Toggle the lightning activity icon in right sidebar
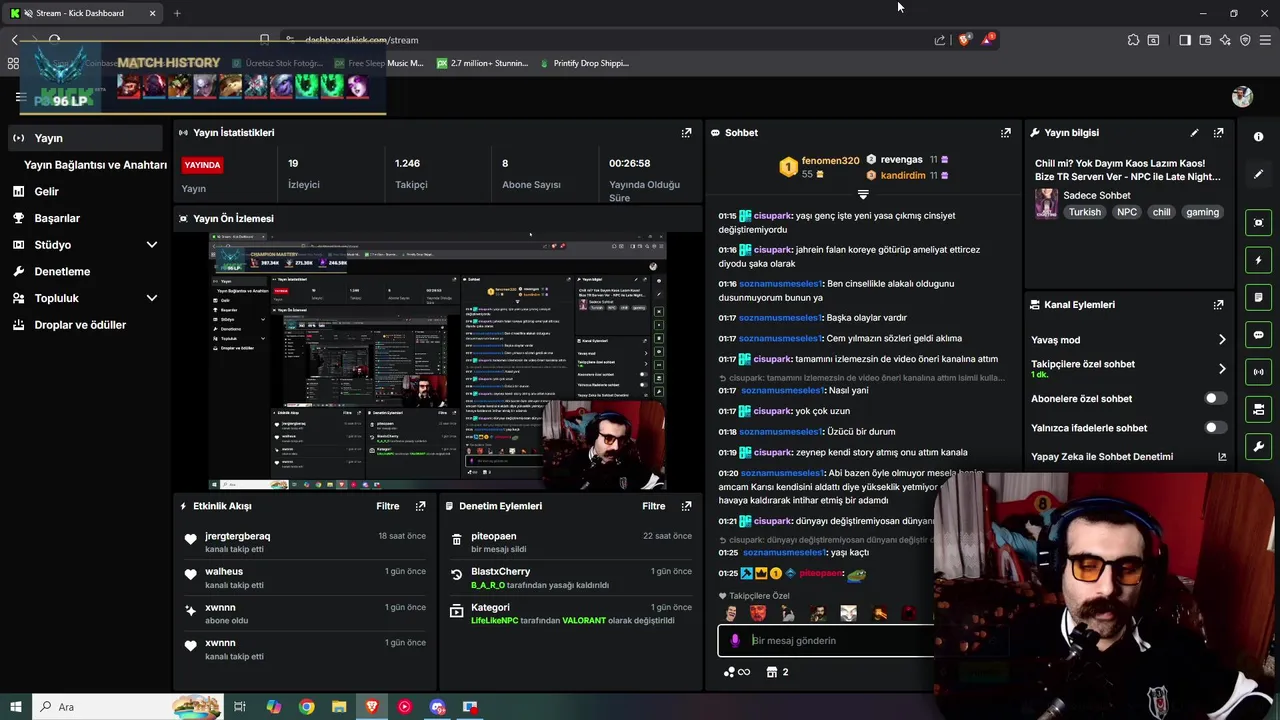The image size is (1280, 720). click(x=1258, y=260)
